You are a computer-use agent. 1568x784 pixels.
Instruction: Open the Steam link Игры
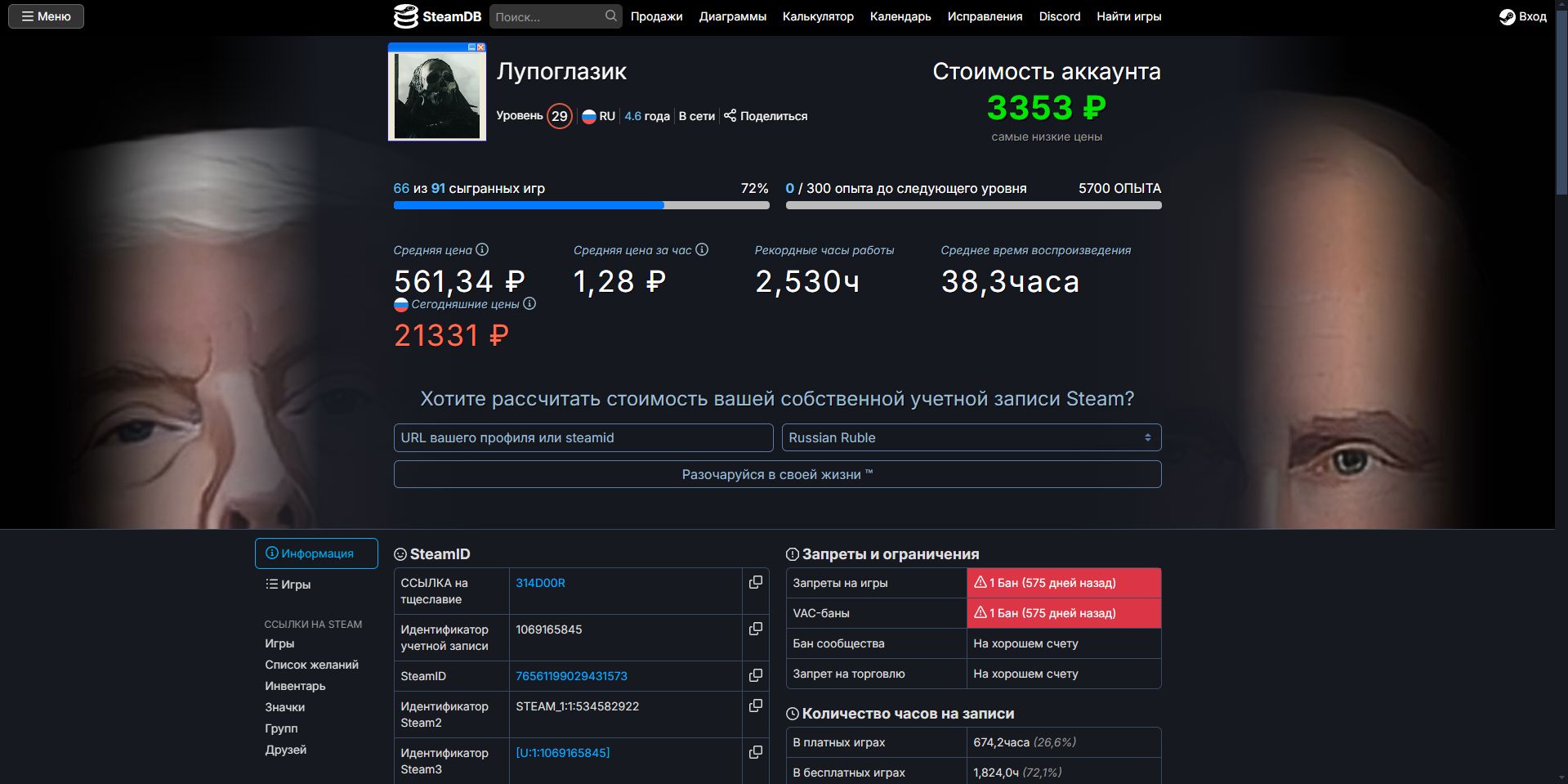[x=279, y=643]
